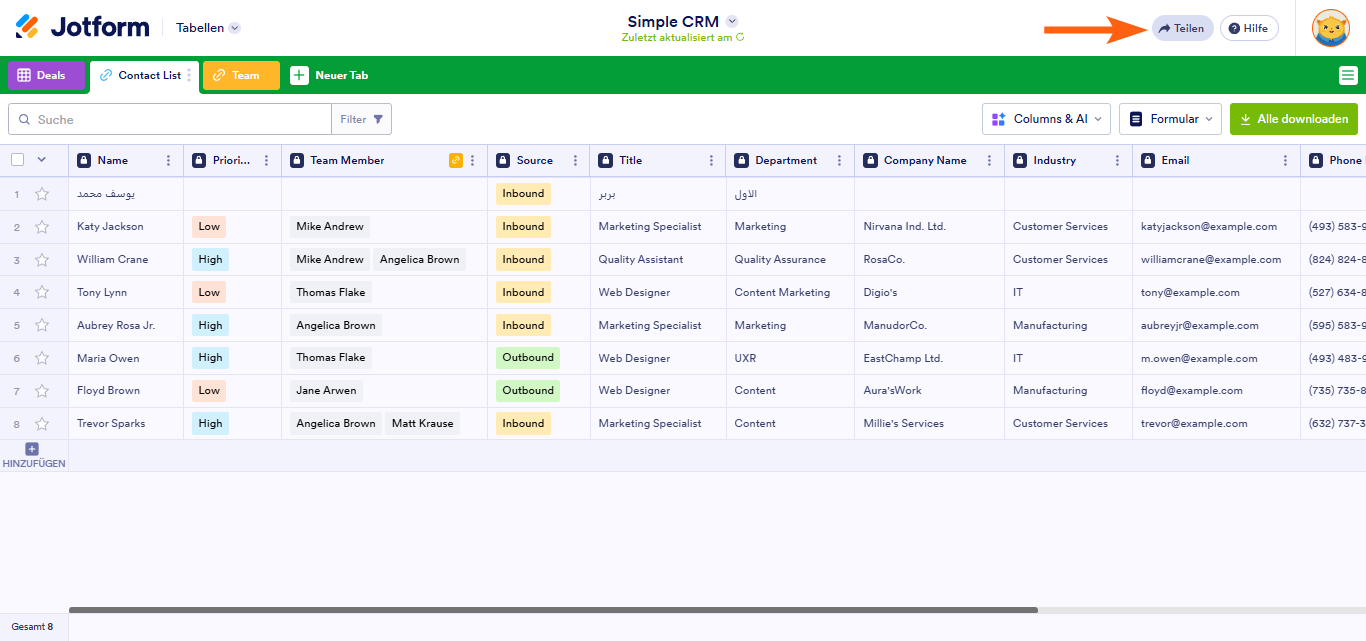Toggle the favorite star for Trevor Sparks

(x=42, y=424)
